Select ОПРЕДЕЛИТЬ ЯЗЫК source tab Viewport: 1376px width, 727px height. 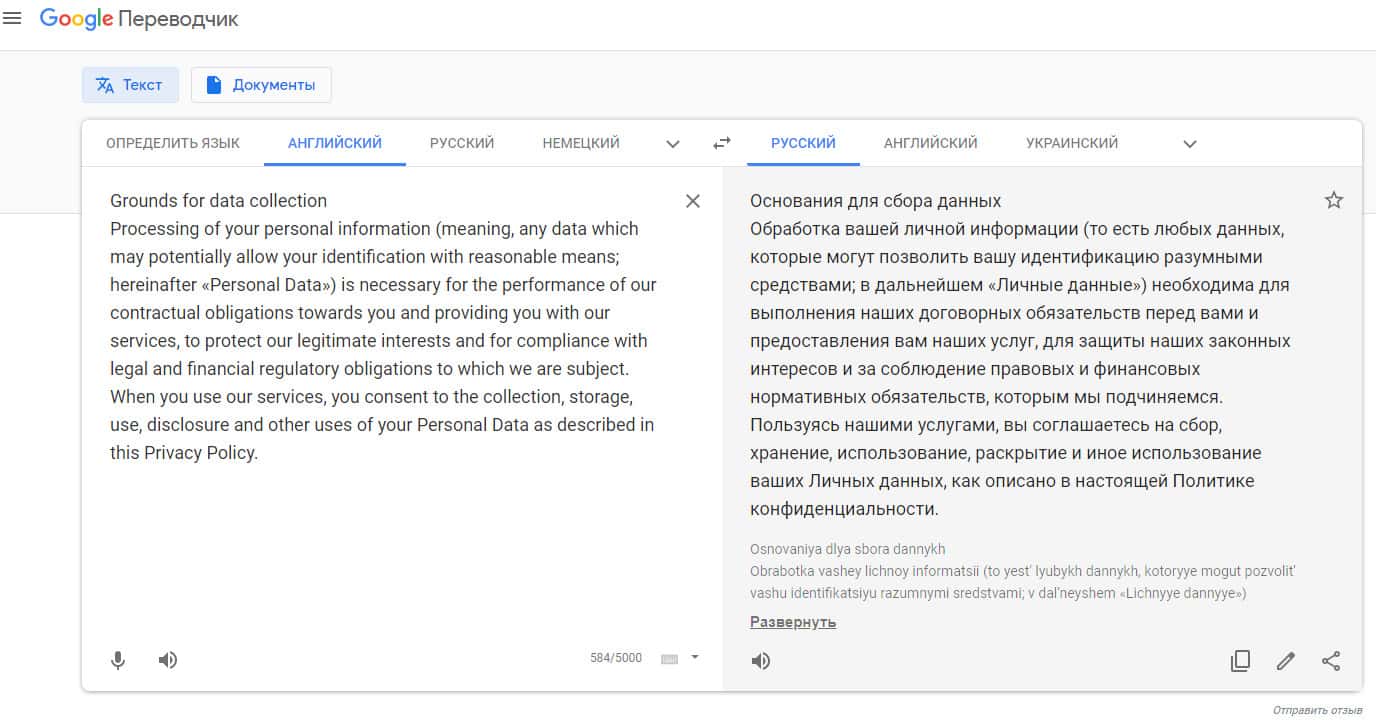173,143
